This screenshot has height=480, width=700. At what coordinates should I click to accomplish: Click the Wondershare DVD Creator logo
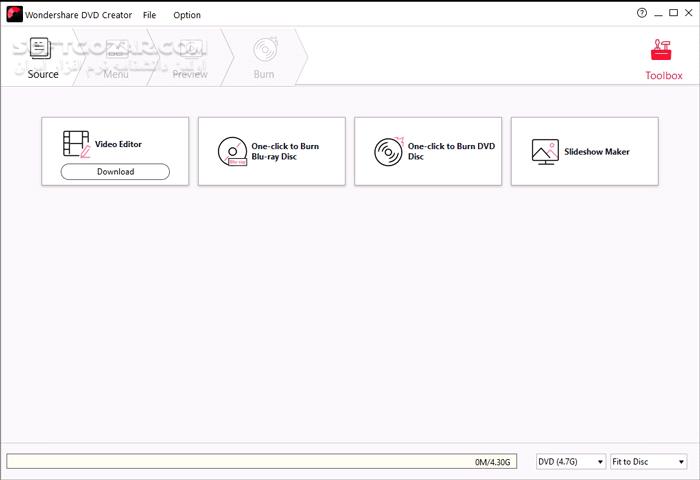[14, 14]
